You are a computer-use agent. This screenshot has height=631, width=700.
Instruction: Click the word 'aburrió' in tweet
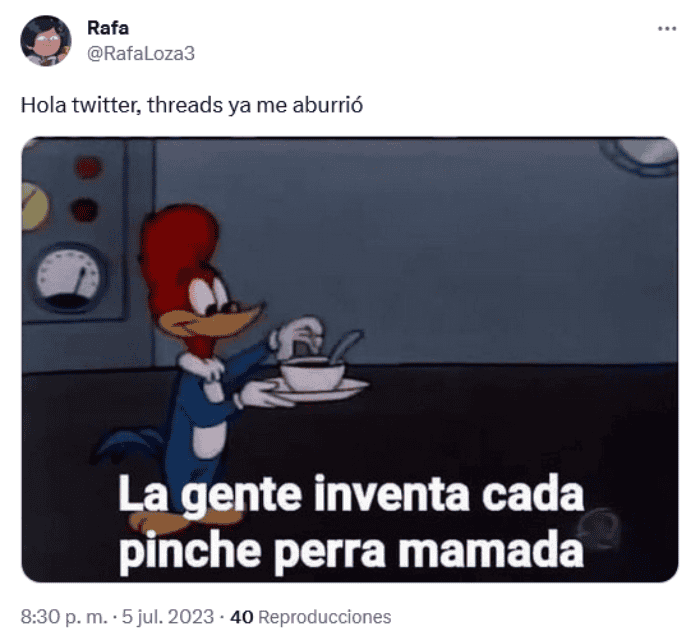click(328, 105)
